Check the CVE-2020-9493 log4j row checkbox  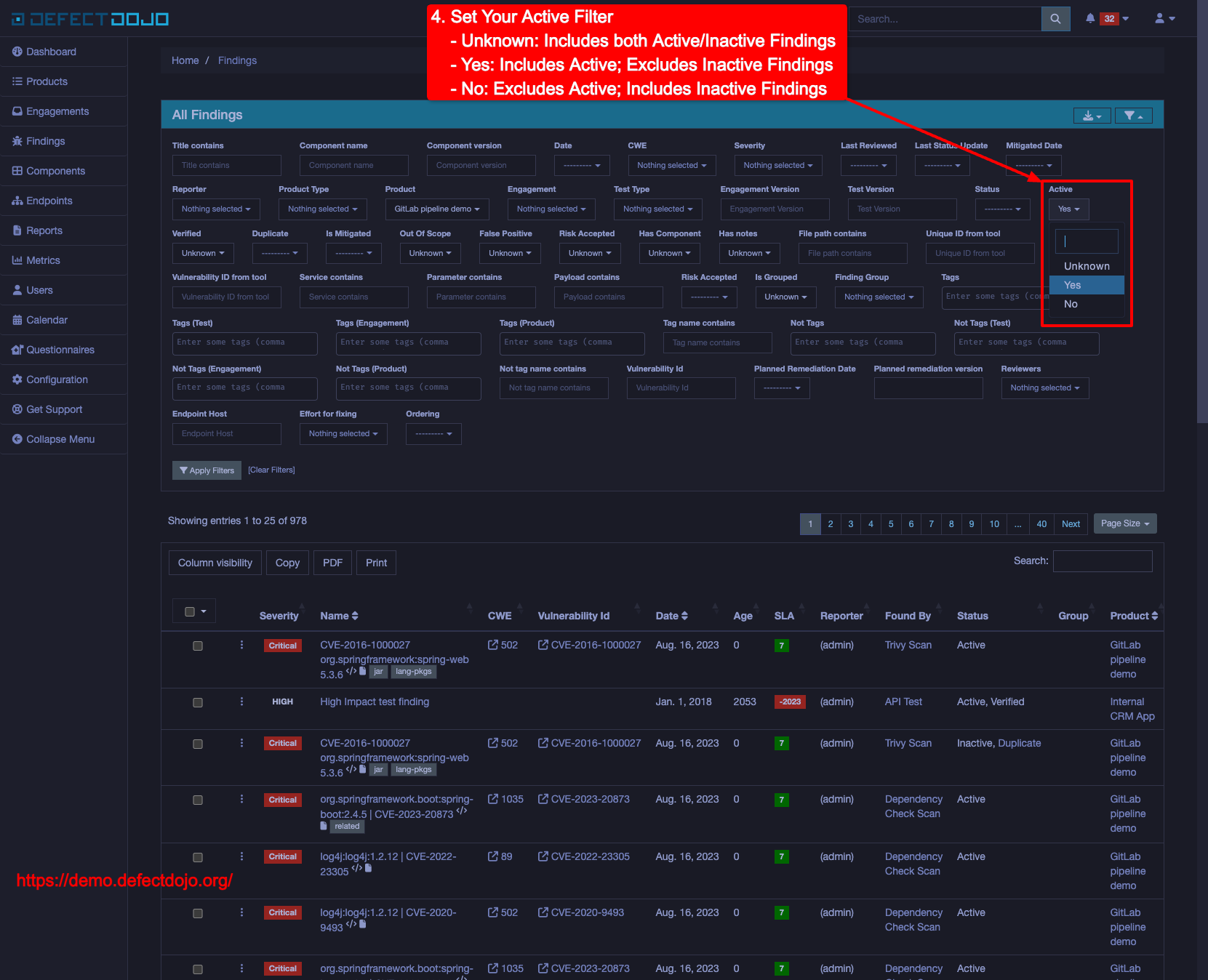pos(198,913)
